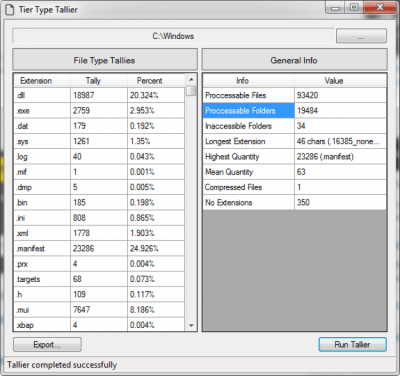Select the .manifest extension cell
400x376 pixels.
42,249
